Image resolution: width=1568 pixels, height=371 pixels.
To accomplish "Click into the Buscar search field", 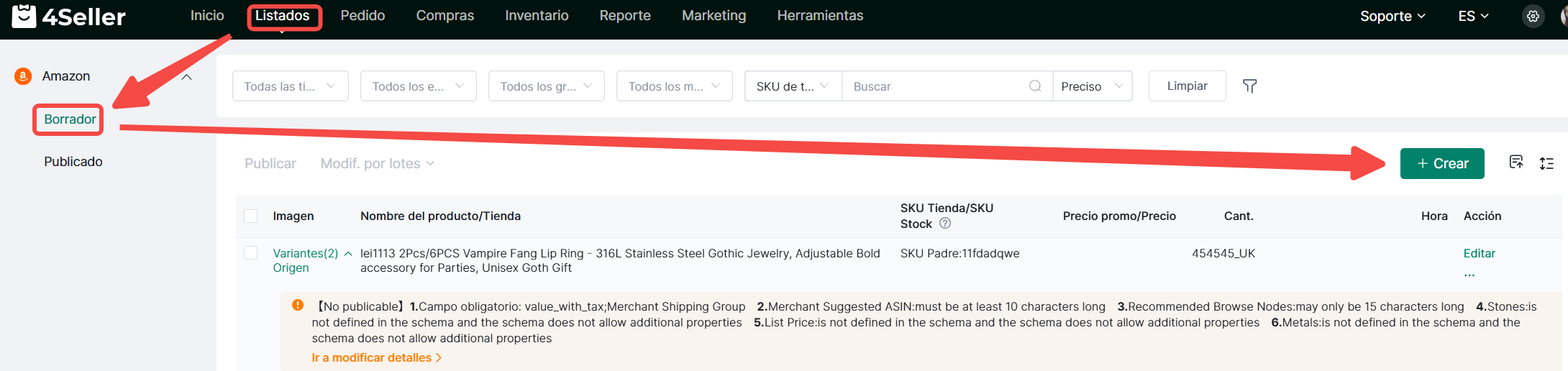I will point(935,86).
